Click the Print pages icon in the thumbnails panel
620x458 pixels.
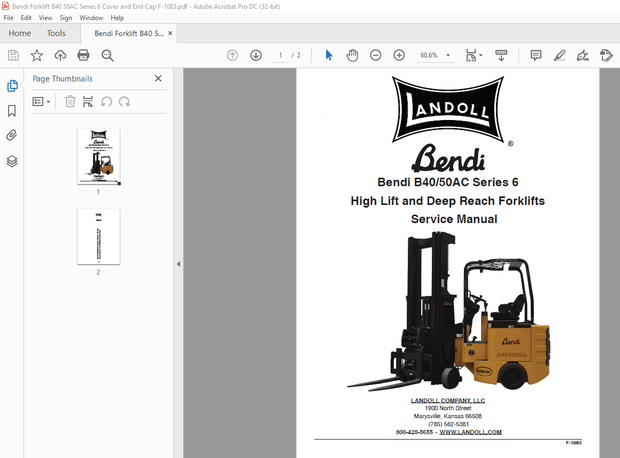(x=88, y=102)
